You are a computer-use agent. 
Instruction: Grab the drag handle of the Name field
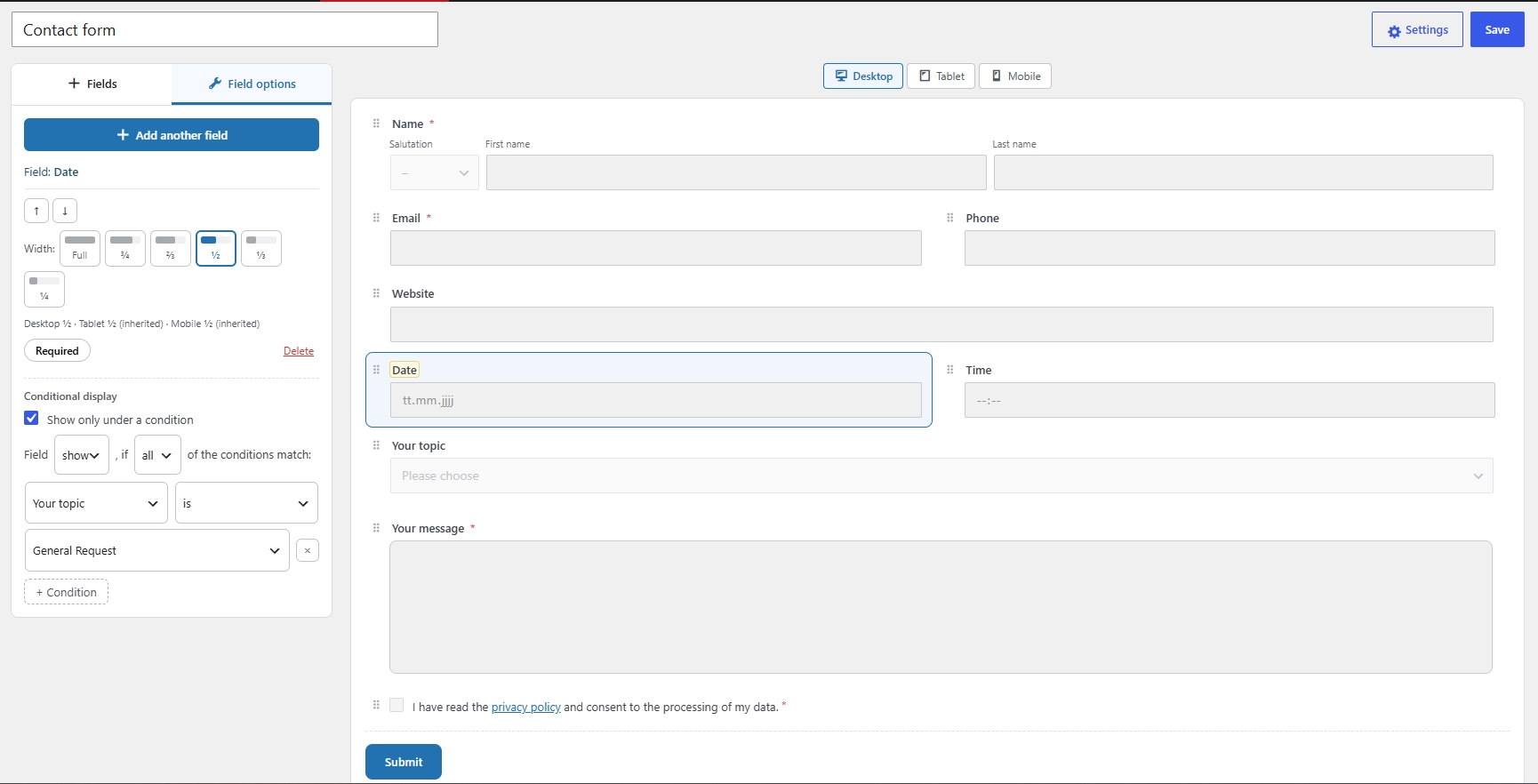click(x=376, y=124)
